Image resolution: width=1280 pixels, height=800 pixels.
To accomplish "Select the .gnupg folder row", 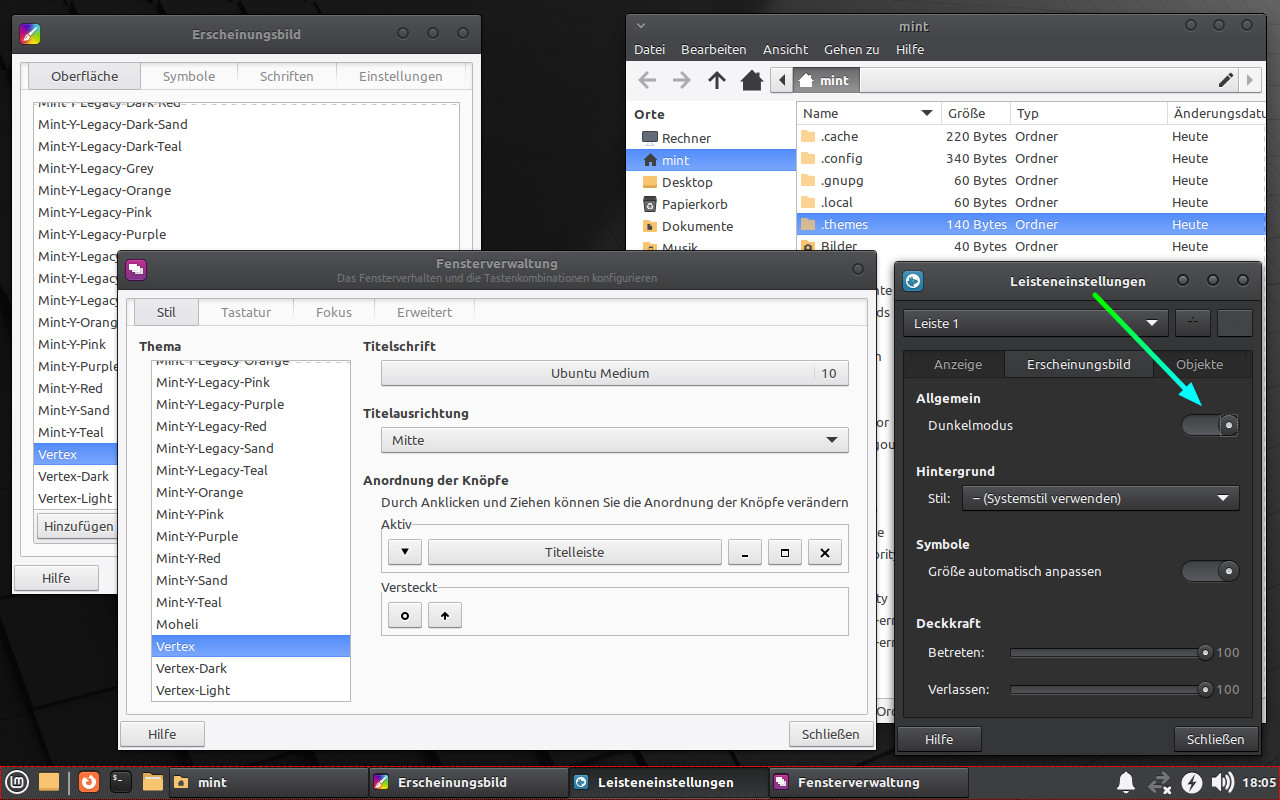I will [1030, 180].
